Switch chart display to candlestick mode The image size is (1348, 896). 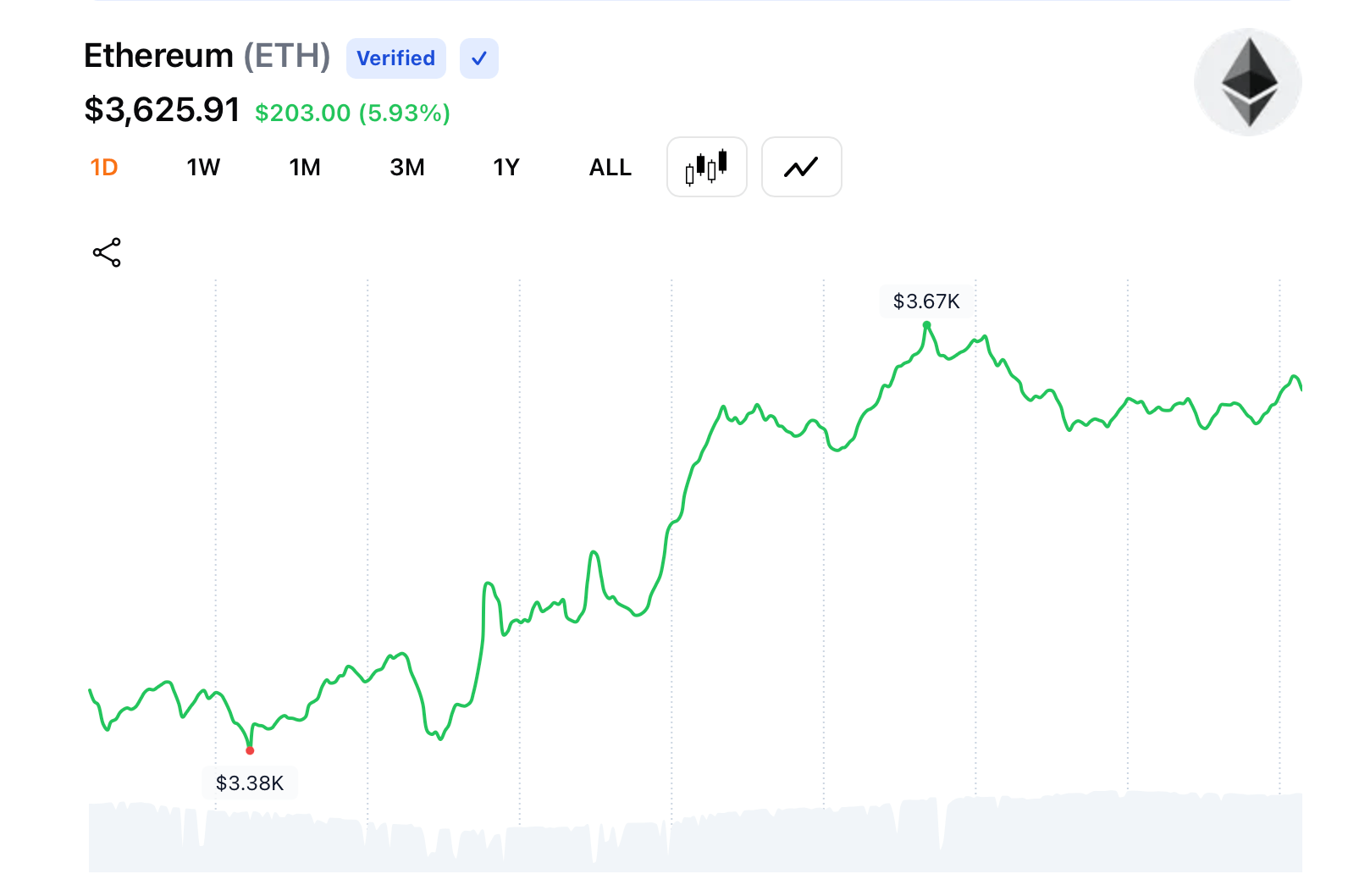pyautogui.click(x=706, y=167)
